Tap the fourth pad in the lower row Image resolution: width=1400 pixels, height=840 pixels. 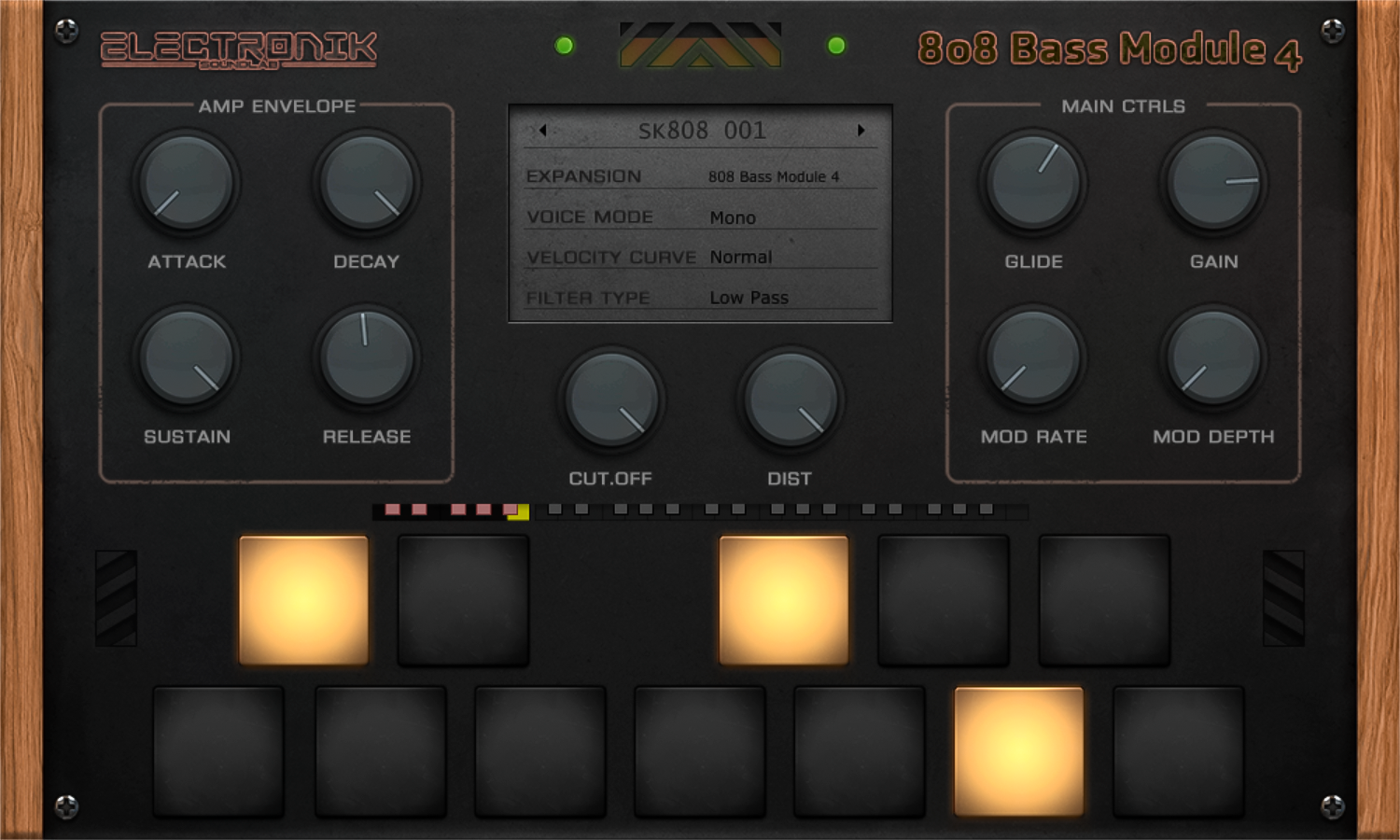click(x=700, y=752)
